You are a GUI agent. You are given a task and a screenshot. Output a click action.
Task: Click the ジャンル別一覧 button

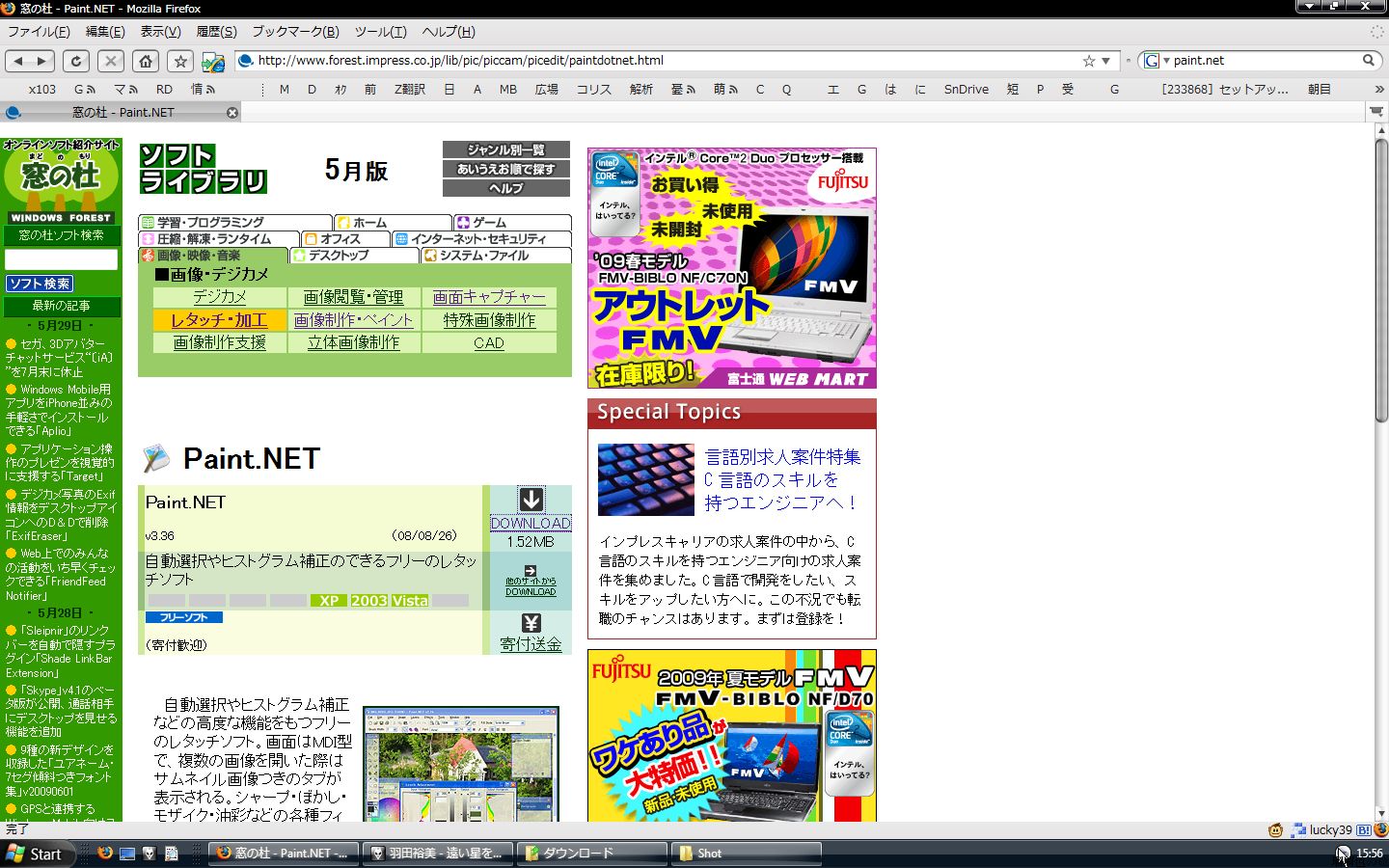click(x=506, y=149)
